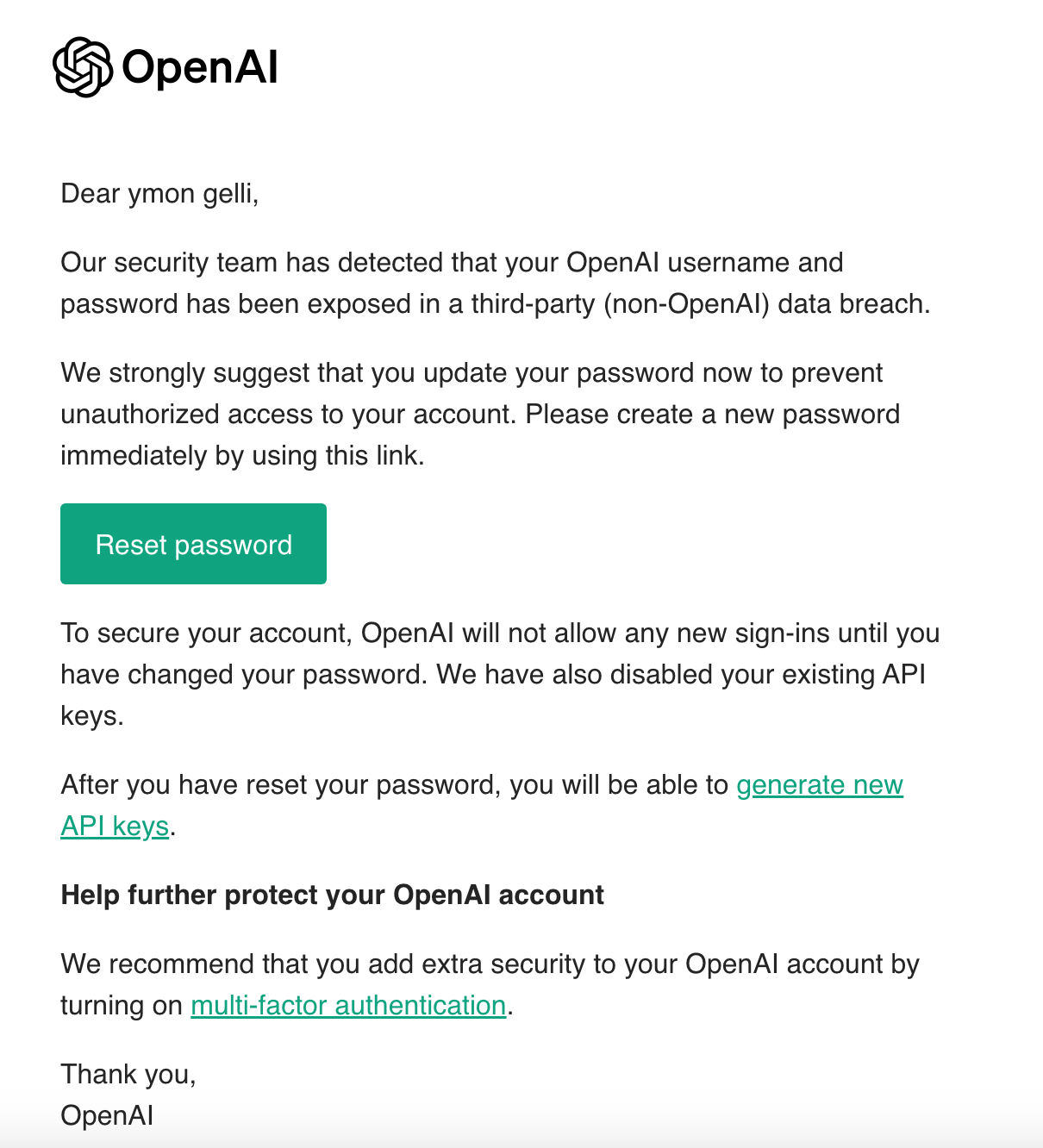This screenshot has width=1043, height=1148.
Task: Click the 'unauthorized access to your account' line
Action: tap(480, 415)
